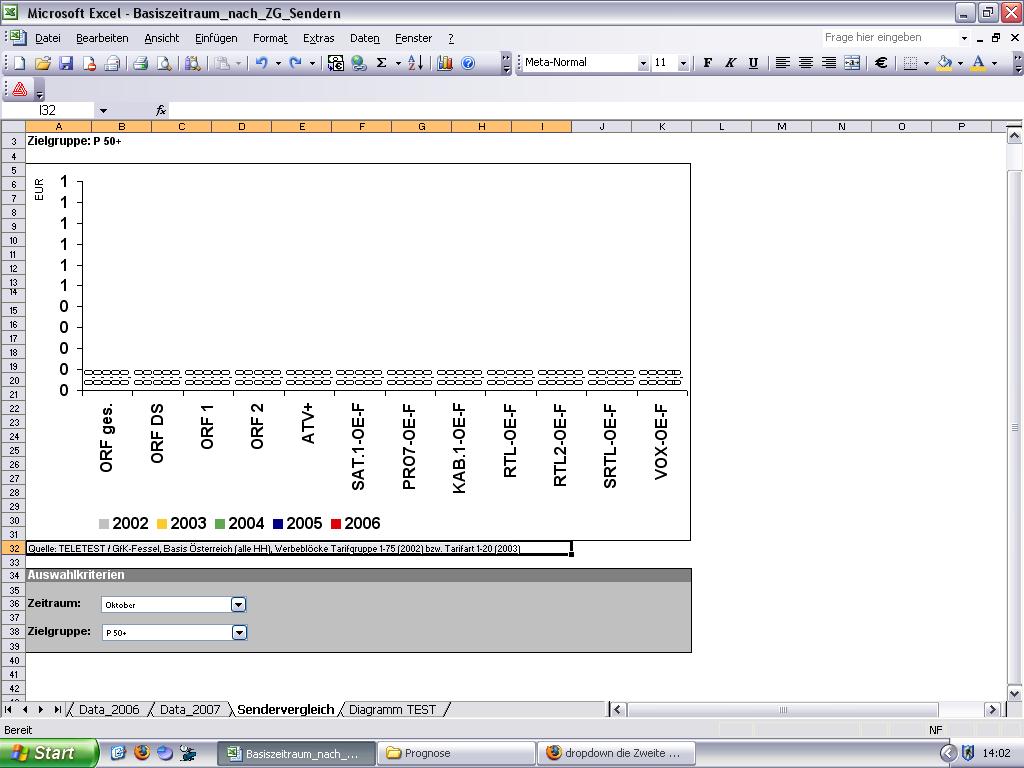Click the 2006 red legend entry in chart
Viewport: 1024px width, 768px height.
pyautogui.click(x=355, y=524)
